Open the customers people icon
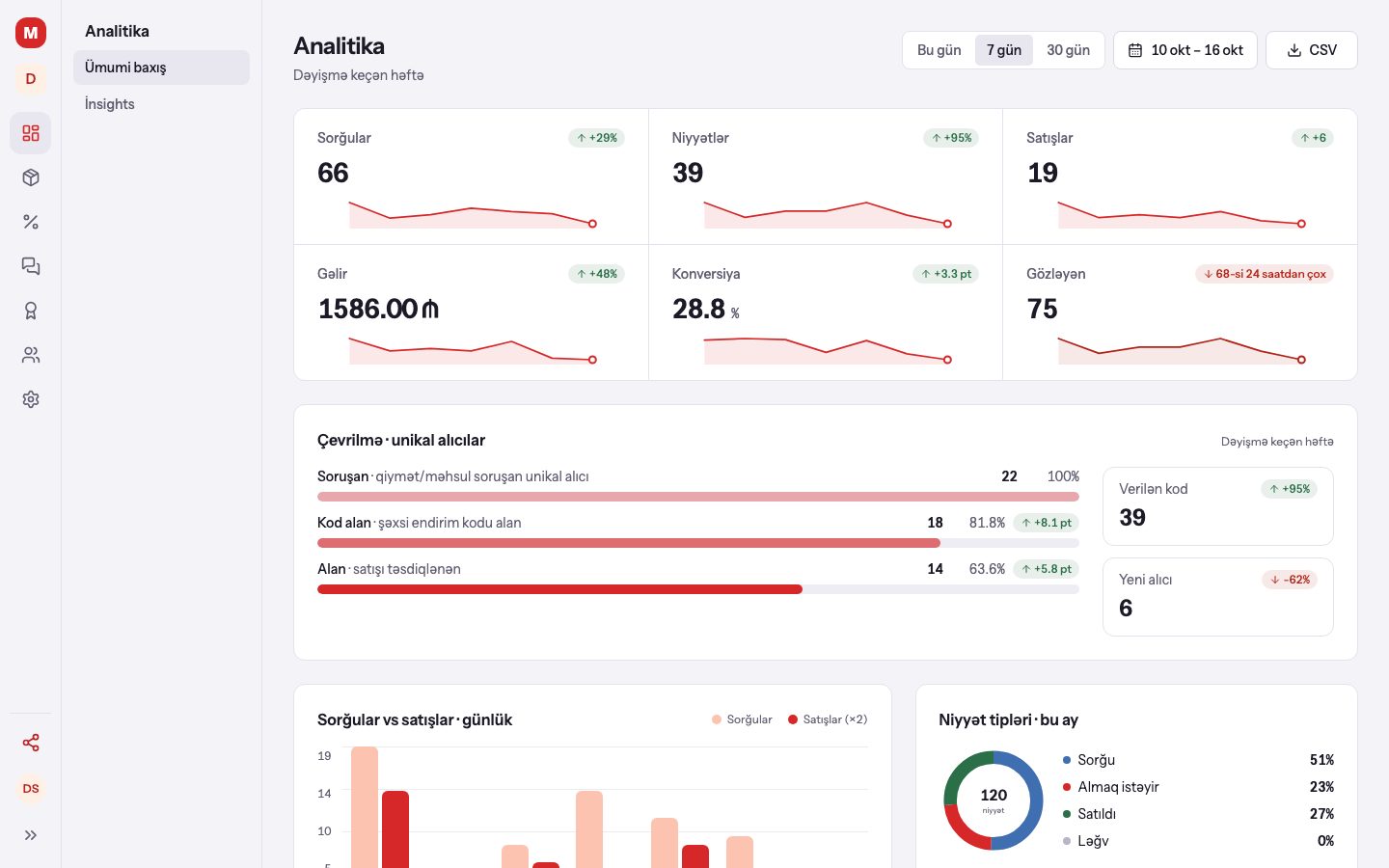This screenshot has width=1389, height=868. point(31,355)
